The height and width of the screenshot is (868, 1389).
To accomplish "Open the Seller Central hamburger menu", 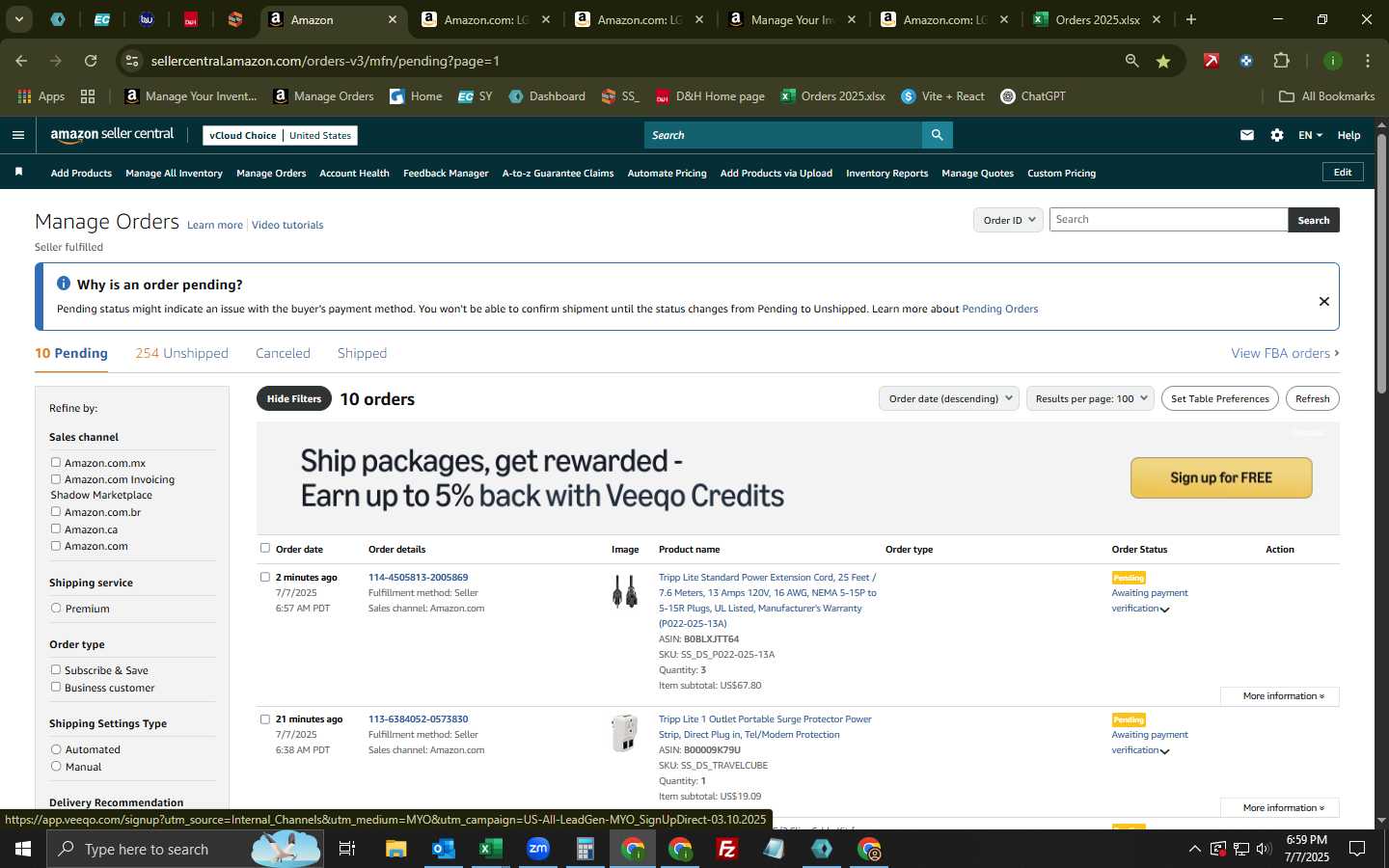I will click(17, 135).
